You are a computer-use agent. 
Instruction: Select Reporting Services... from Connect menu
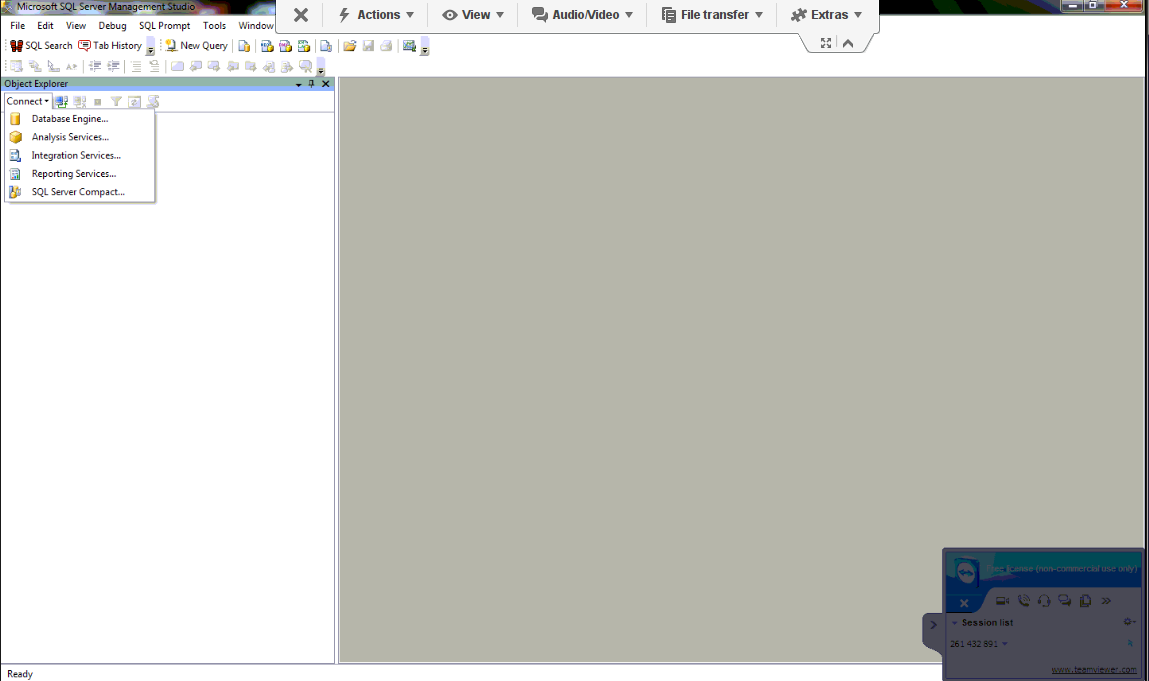(x=79, y=174)
